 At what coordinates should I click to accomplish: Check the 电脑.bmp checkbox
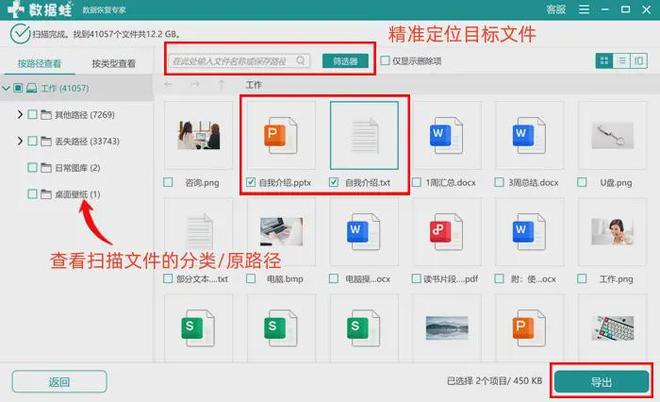(x=251, y=278)
